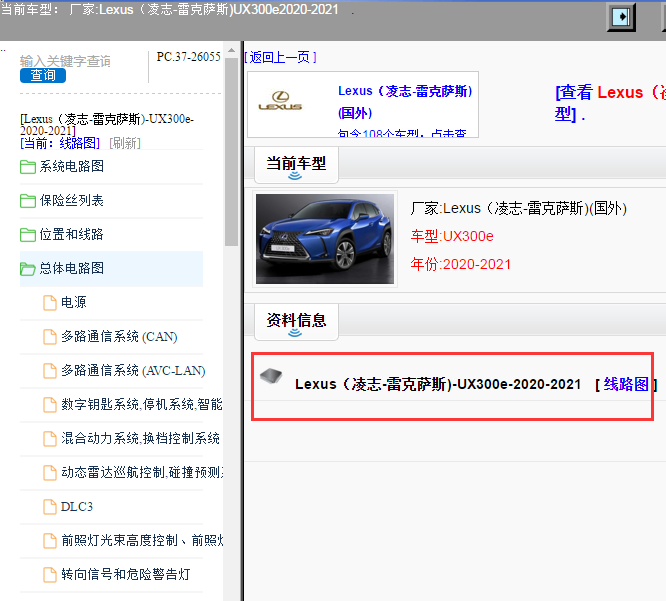Click the 多路通信系统 (CAN) document icon

(50, 337)
